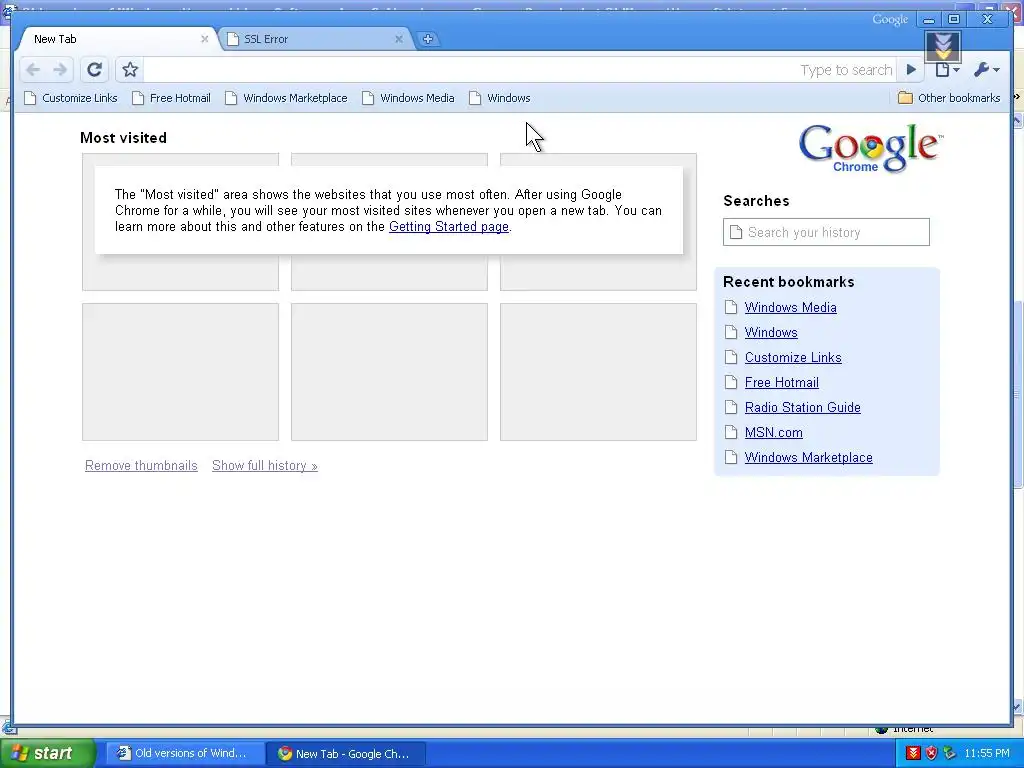Reload the page with the refresh icon
The height and width of the screenshot is (768, 1024).
coord(95,69)
